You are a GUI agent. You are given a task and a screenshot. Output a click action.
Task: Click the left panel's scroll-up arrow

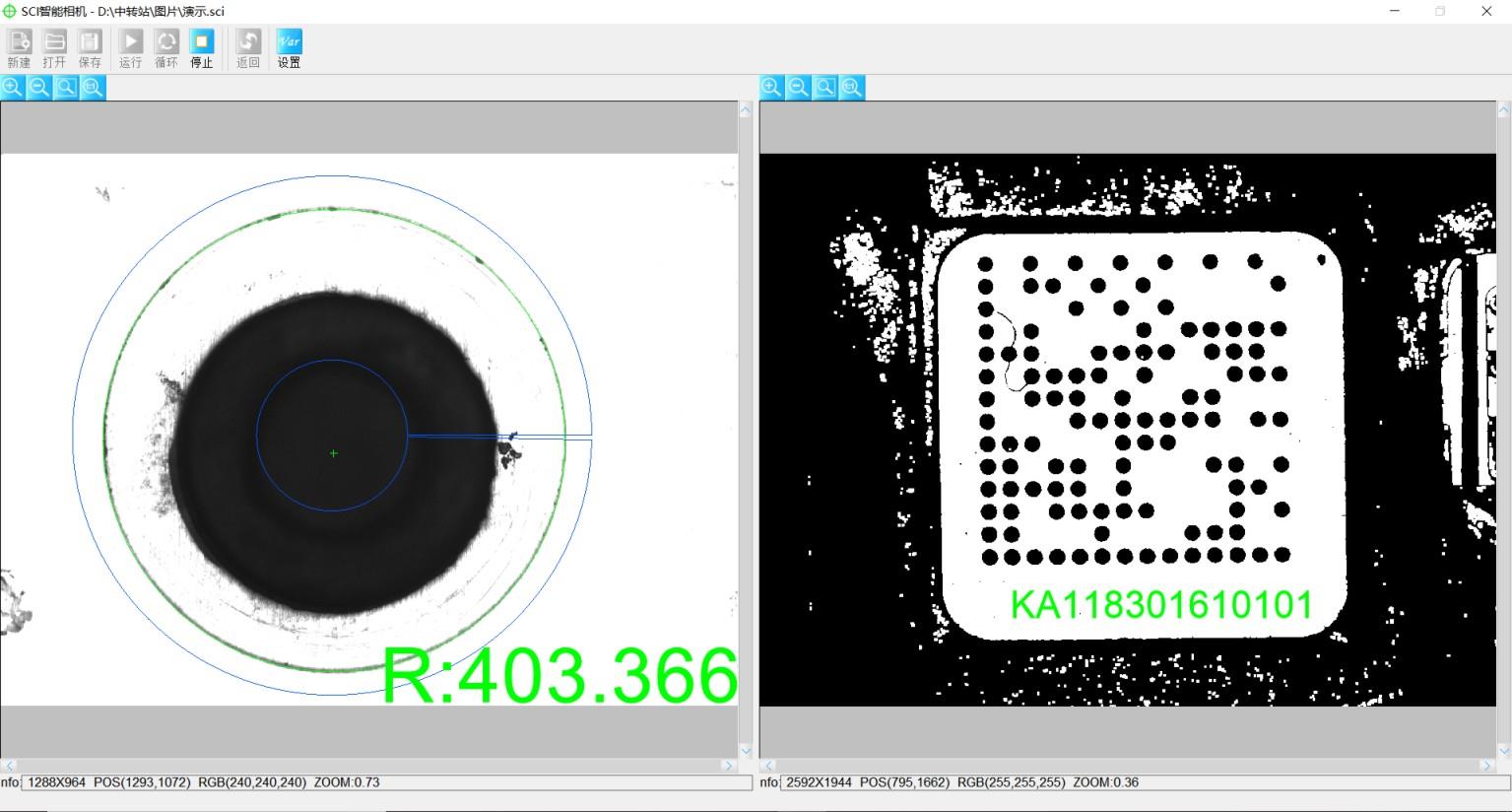coord(746,110)
